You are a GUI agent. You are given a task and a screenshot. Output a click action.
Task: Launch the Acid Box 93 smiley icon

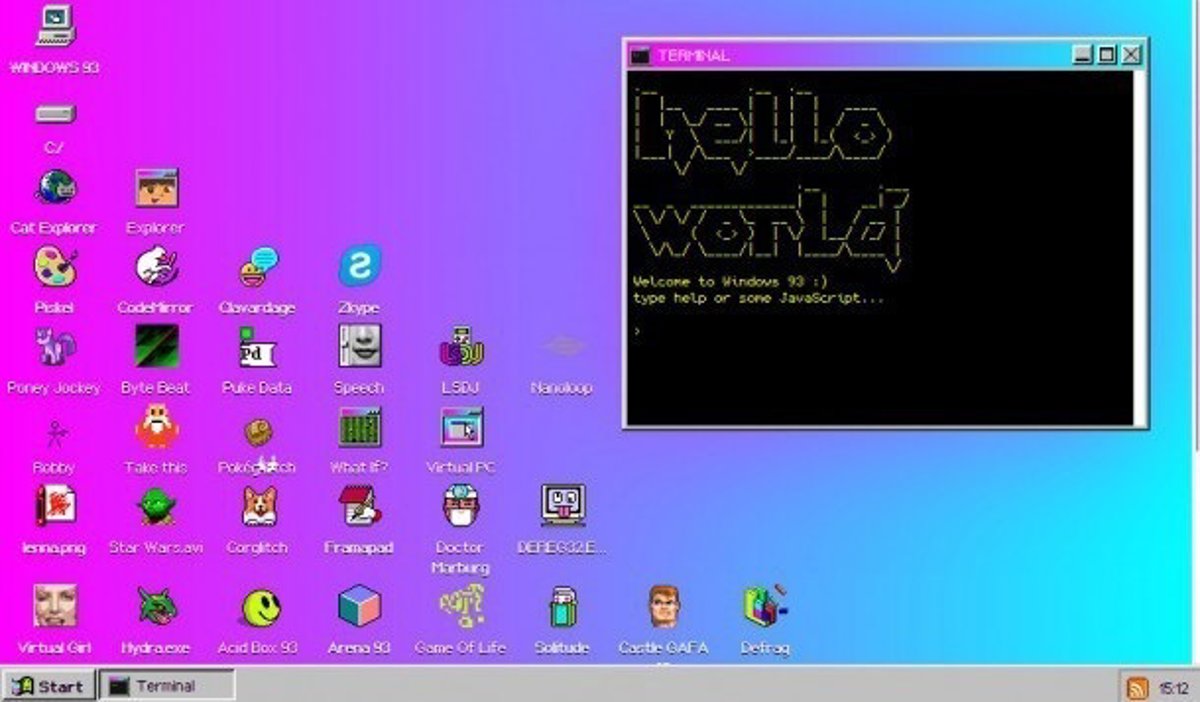259,607
